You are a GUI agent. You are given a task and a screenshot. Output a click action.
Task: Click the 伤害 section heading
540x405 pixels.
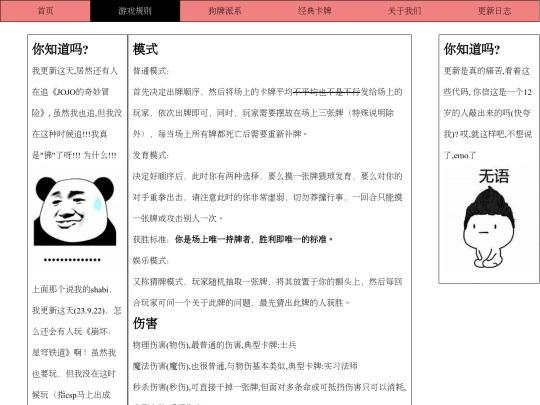145,323
